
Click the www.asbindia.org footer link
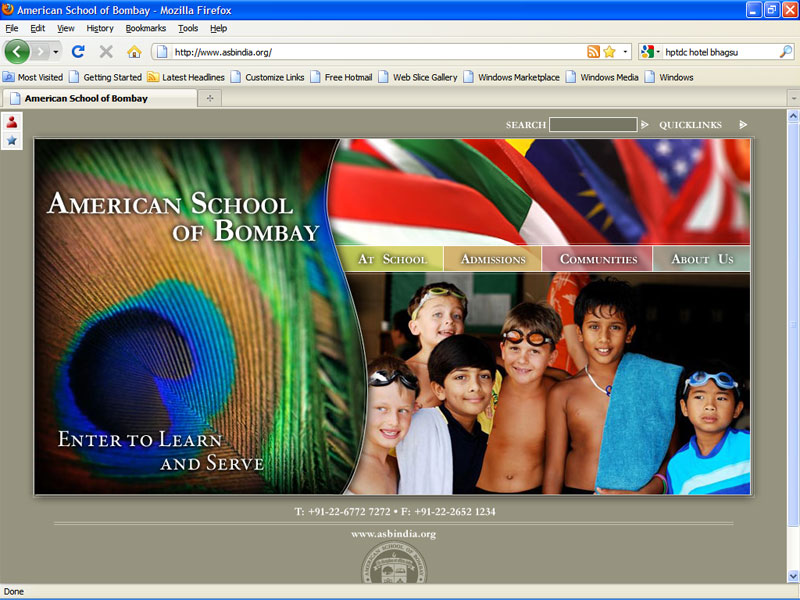393,534
